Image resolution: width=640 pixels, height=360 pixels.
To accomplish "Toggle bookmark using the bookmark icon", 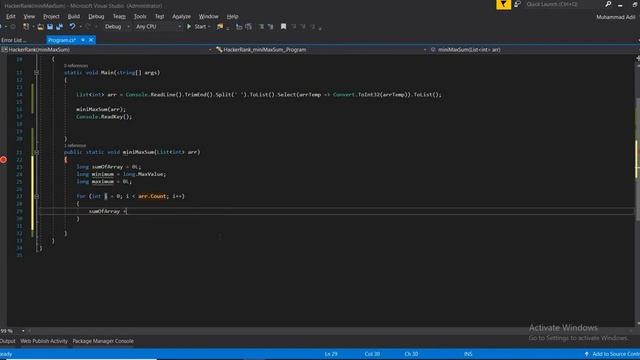I will 283,27.
